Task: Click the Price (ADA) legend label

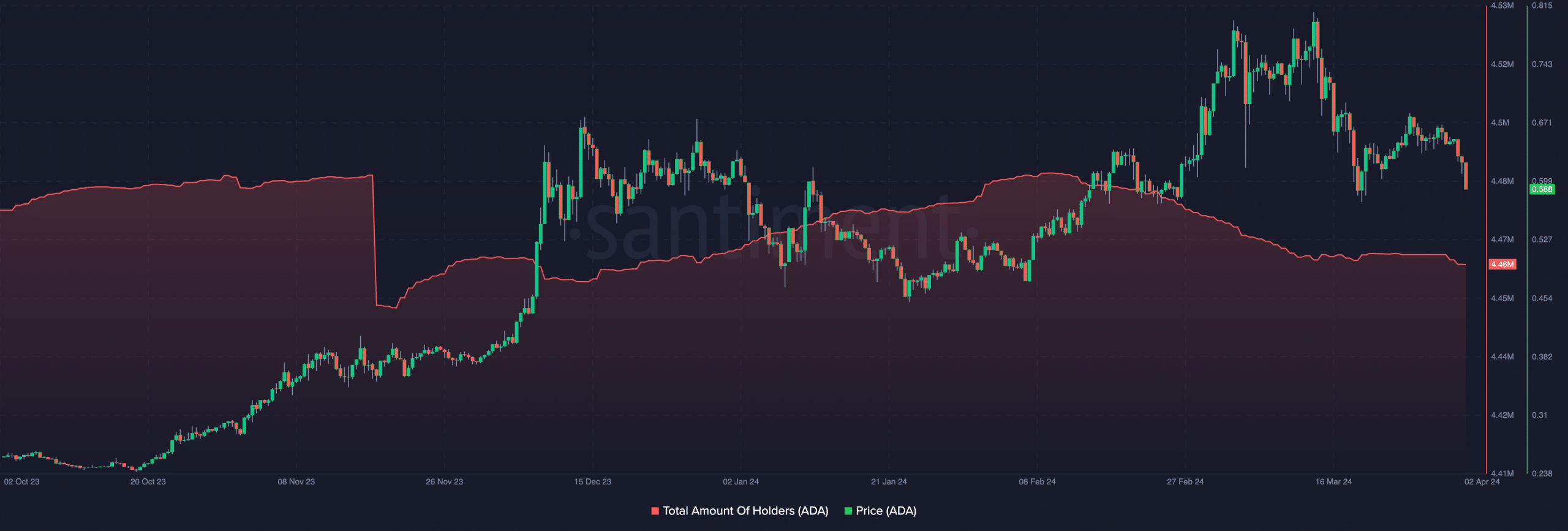Action: (x=886, y=511)
